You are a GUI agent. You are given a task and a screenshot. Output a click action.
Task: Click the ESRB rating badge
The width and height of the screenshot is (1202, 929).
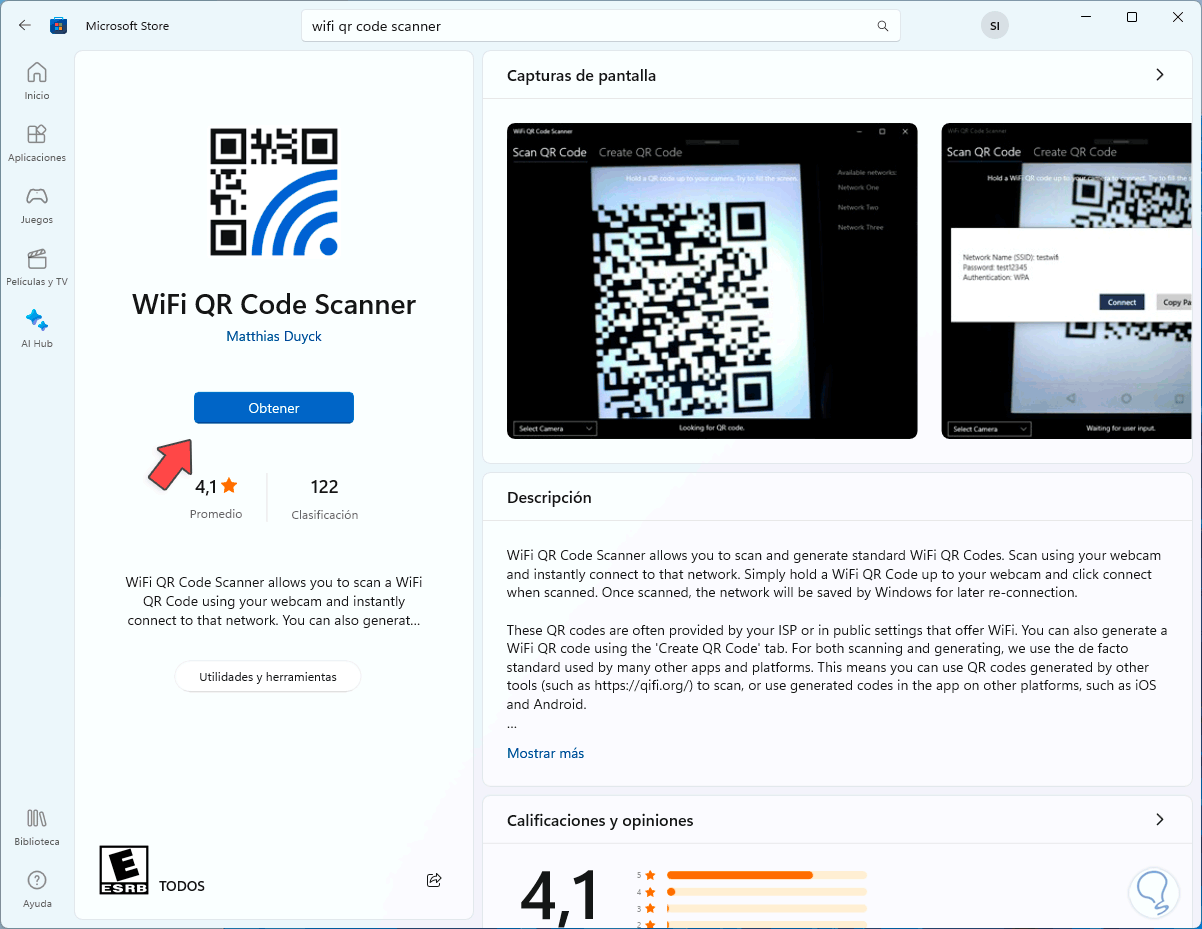pos(124,870)
